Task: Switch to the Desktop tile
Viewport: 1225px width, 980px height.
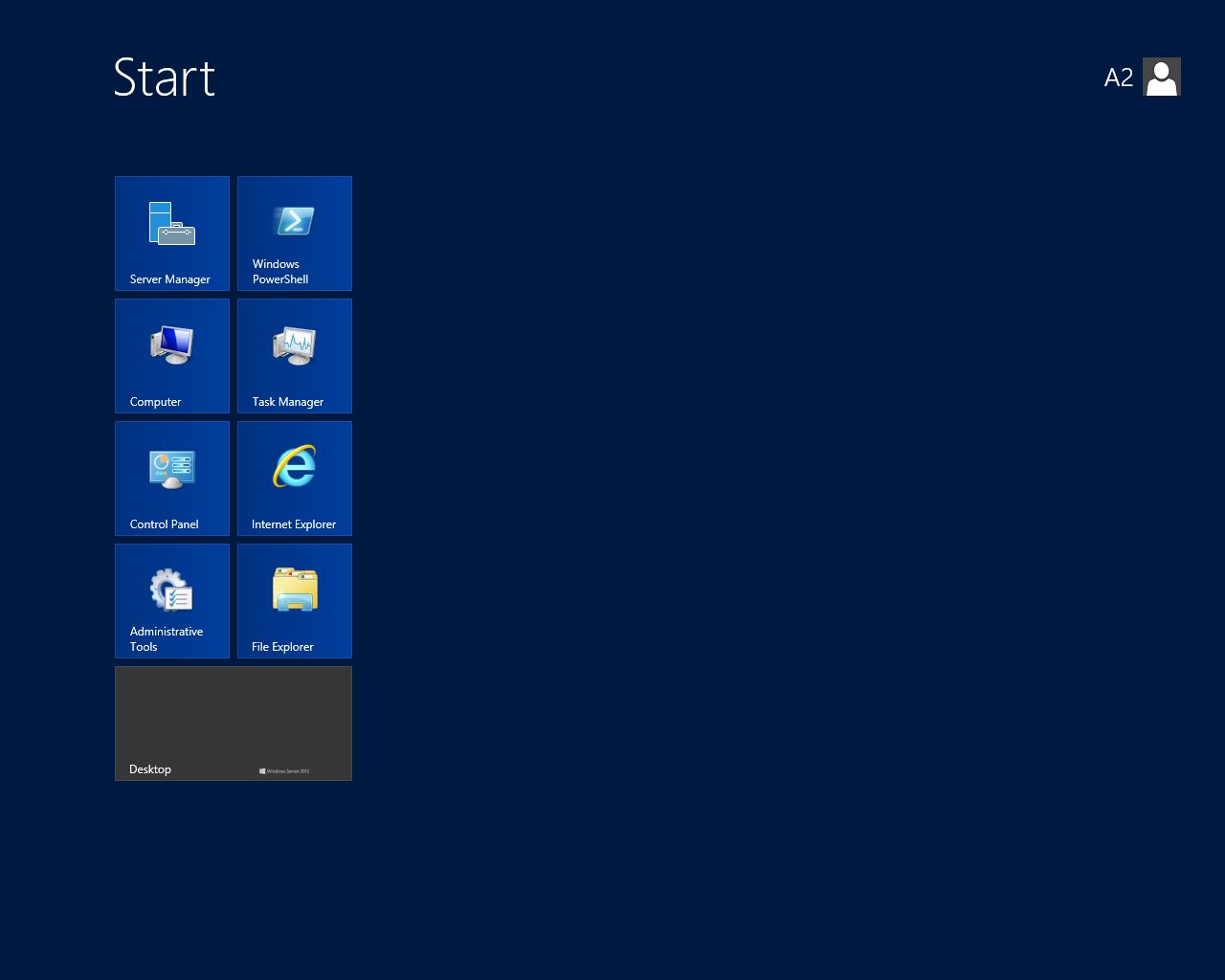Action: [x=234, y=724]
